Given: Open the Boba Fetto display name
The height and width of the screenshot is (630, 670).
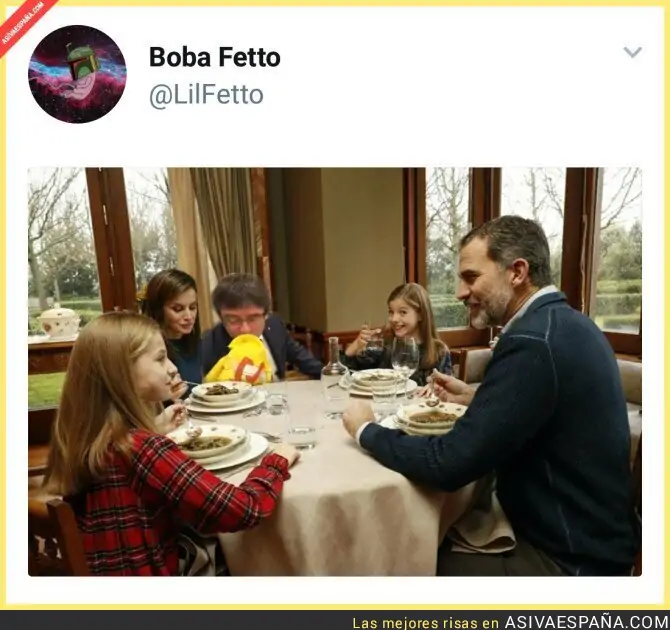Looking at the screenshot, I should click(x=215, y=57).
